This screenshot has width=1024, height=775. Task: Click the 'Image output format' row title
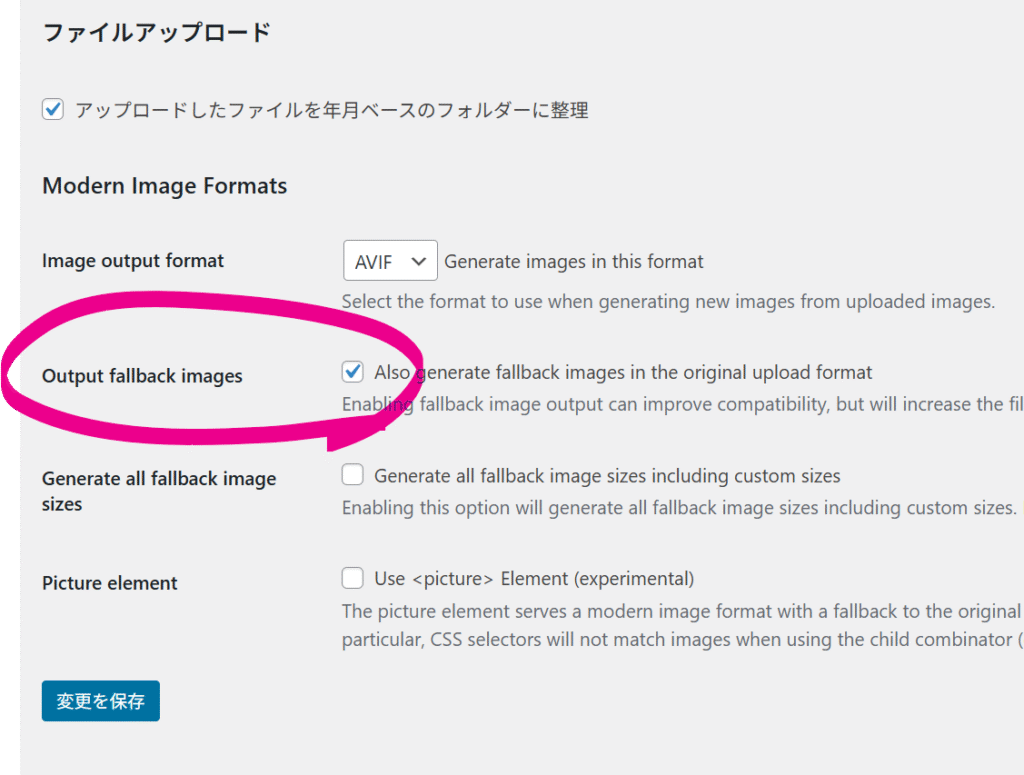(x=133, y=261)
